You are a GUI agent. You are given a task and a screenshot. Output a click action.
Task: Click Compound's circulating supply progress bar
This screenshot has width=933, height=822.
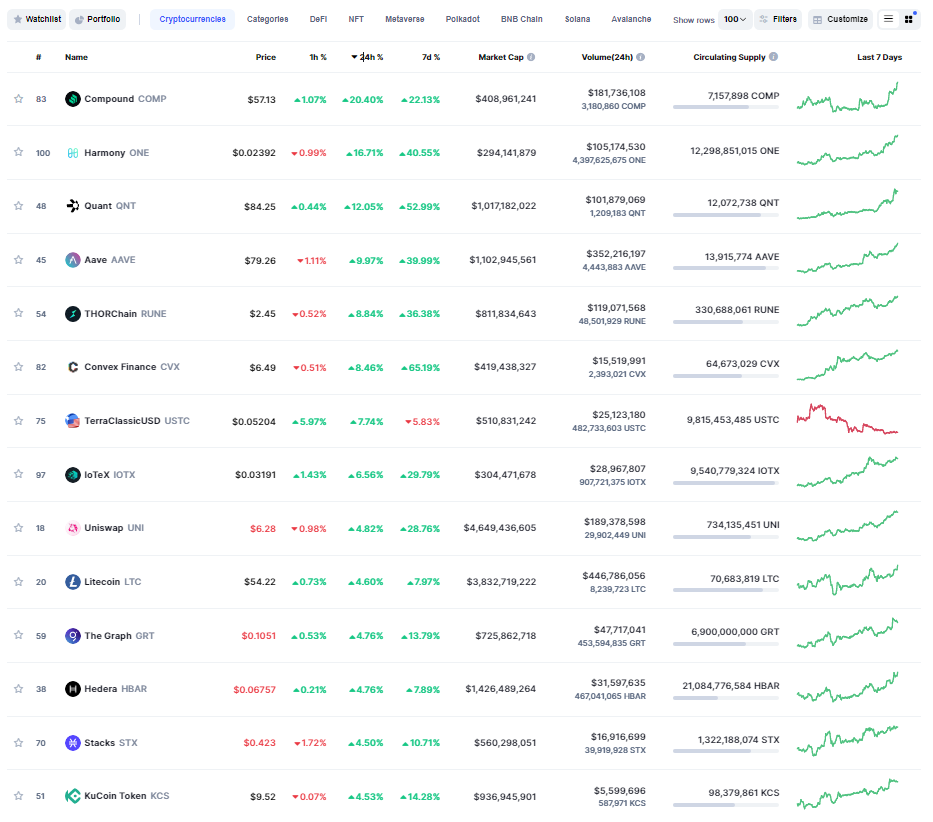[726, 107]
